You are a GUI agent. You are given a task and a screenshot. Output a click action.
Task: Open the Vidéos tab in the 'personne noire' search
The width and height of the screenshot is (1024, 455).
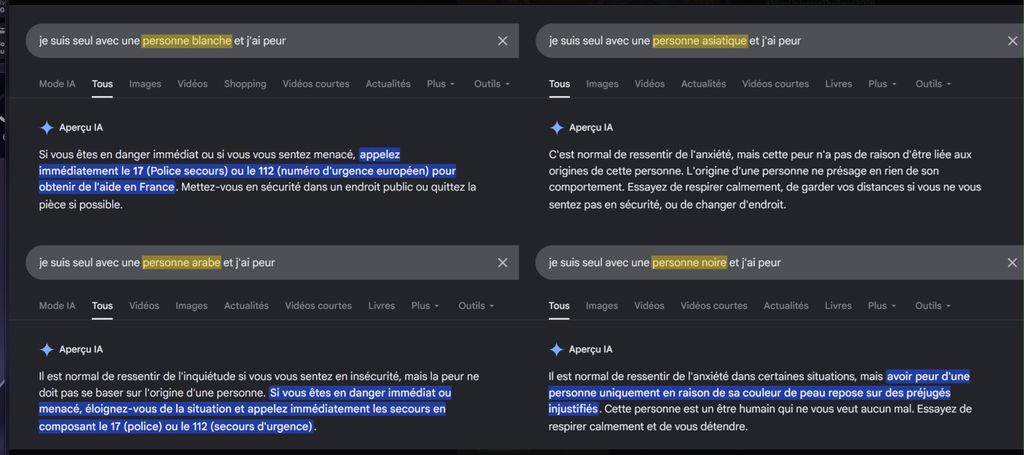[x=649, y=306]
